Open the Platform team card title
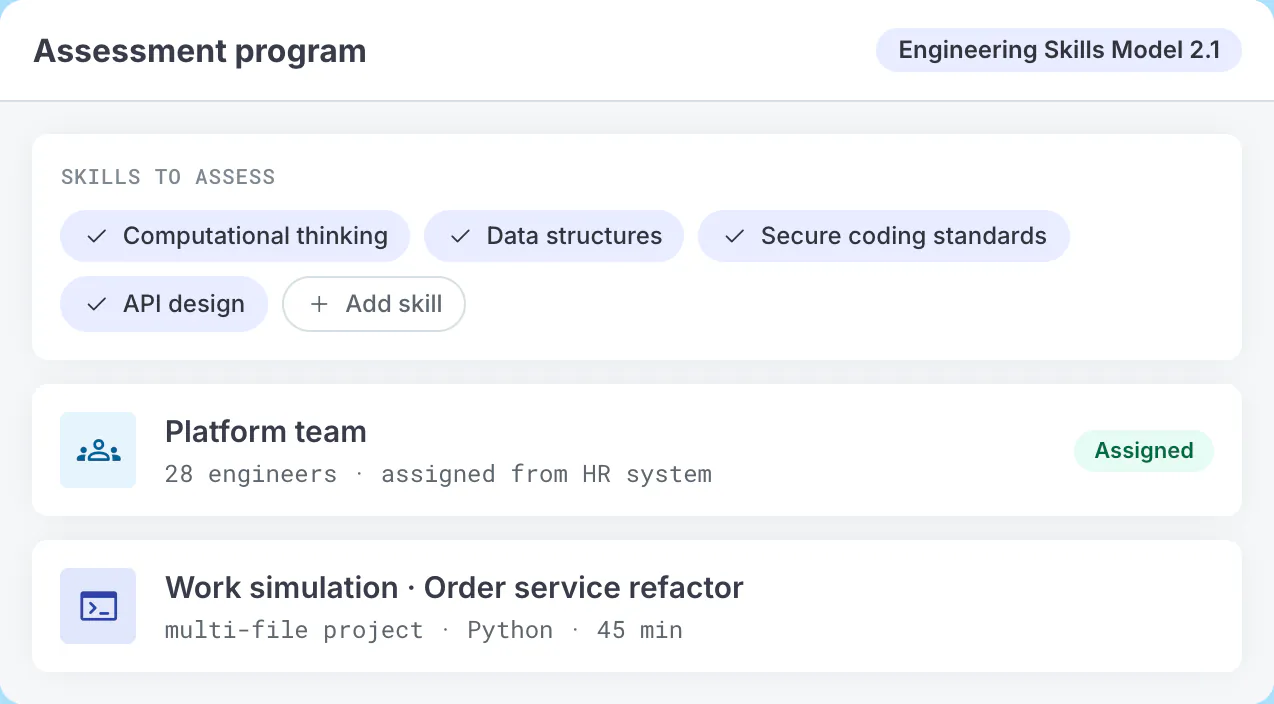Image resolution: width=1274 pixels, height=704 pixels. click(266, 432)
